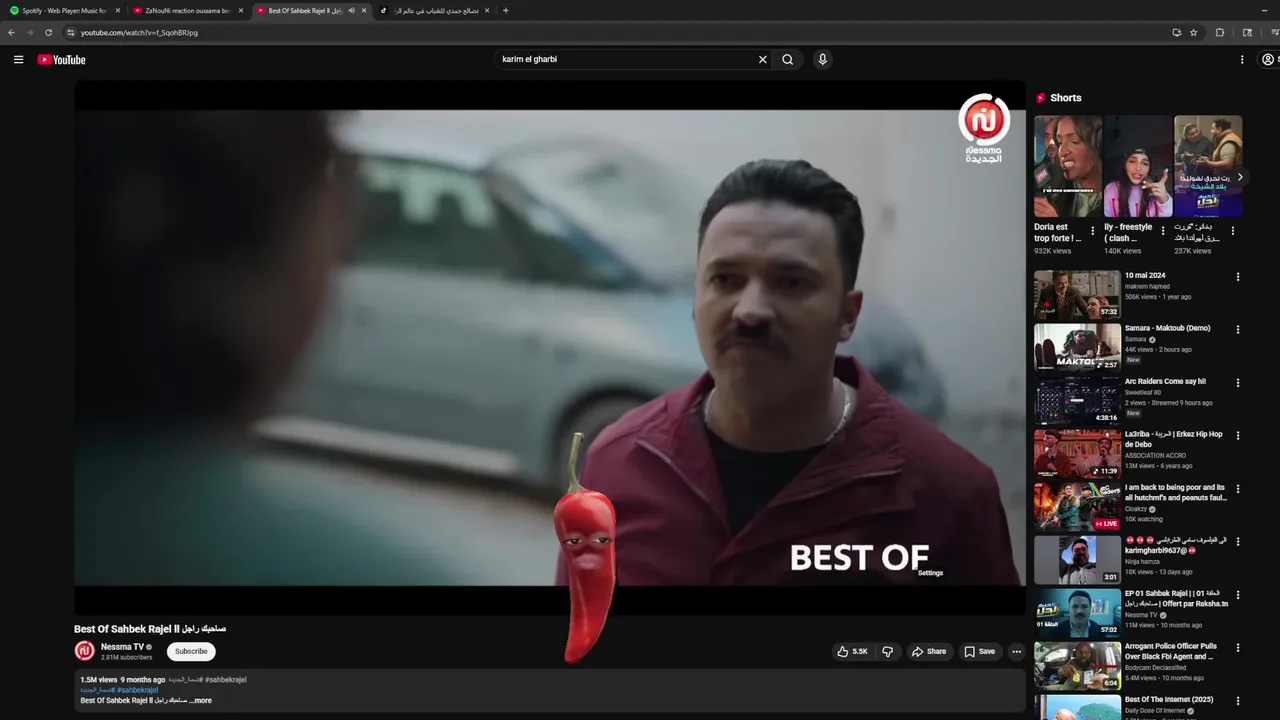Open options for 'Arc Raiders Come say hi!'
Image resolution: width=1280 pixels, height=720 pixels.
point(1238,383)
